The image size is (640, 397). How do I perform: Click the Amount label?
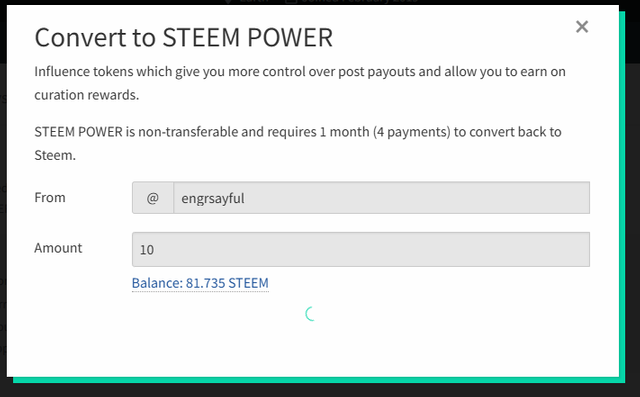(58, 248)
